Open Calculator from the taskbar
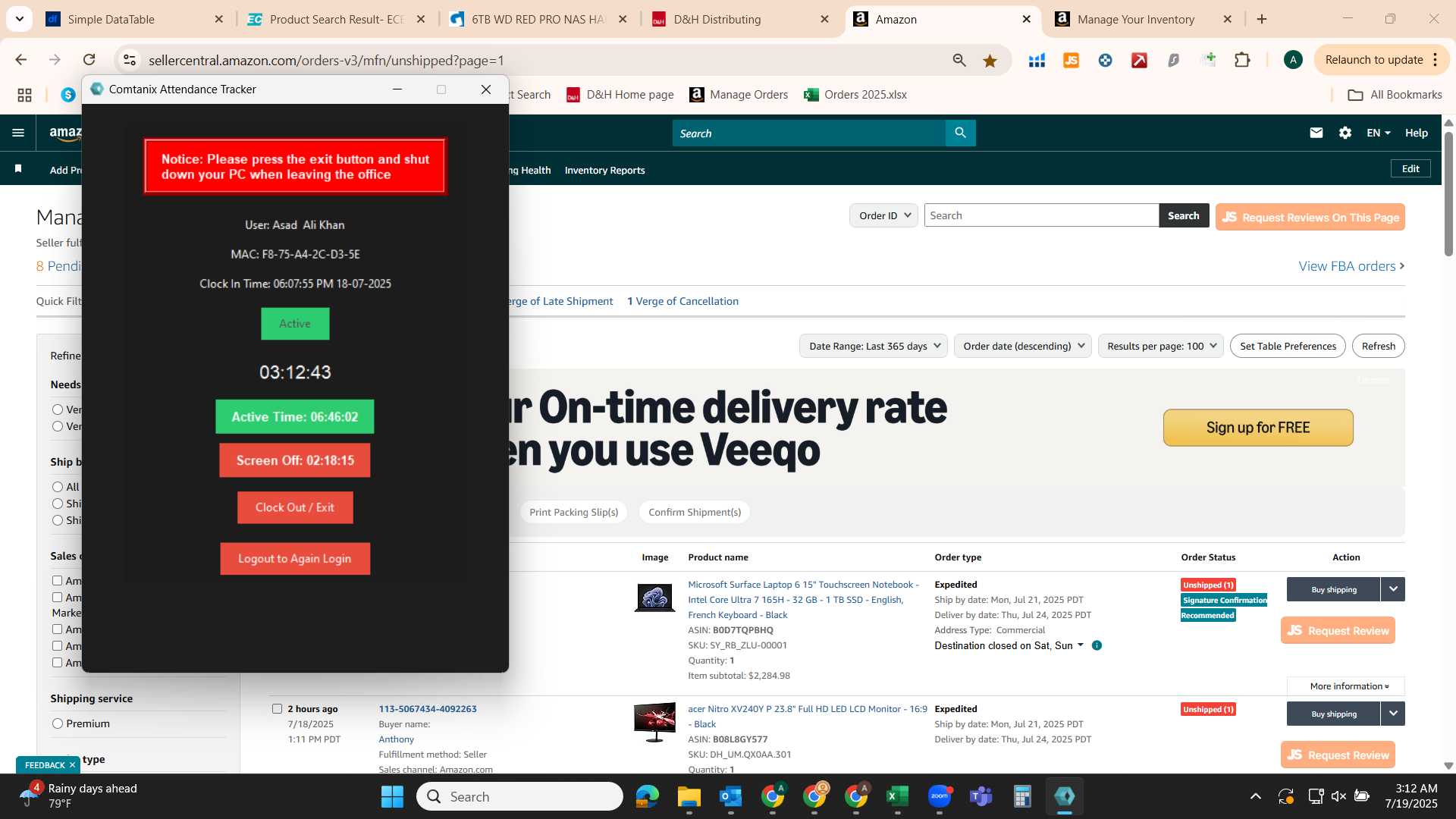 (x=1022, y=796)
